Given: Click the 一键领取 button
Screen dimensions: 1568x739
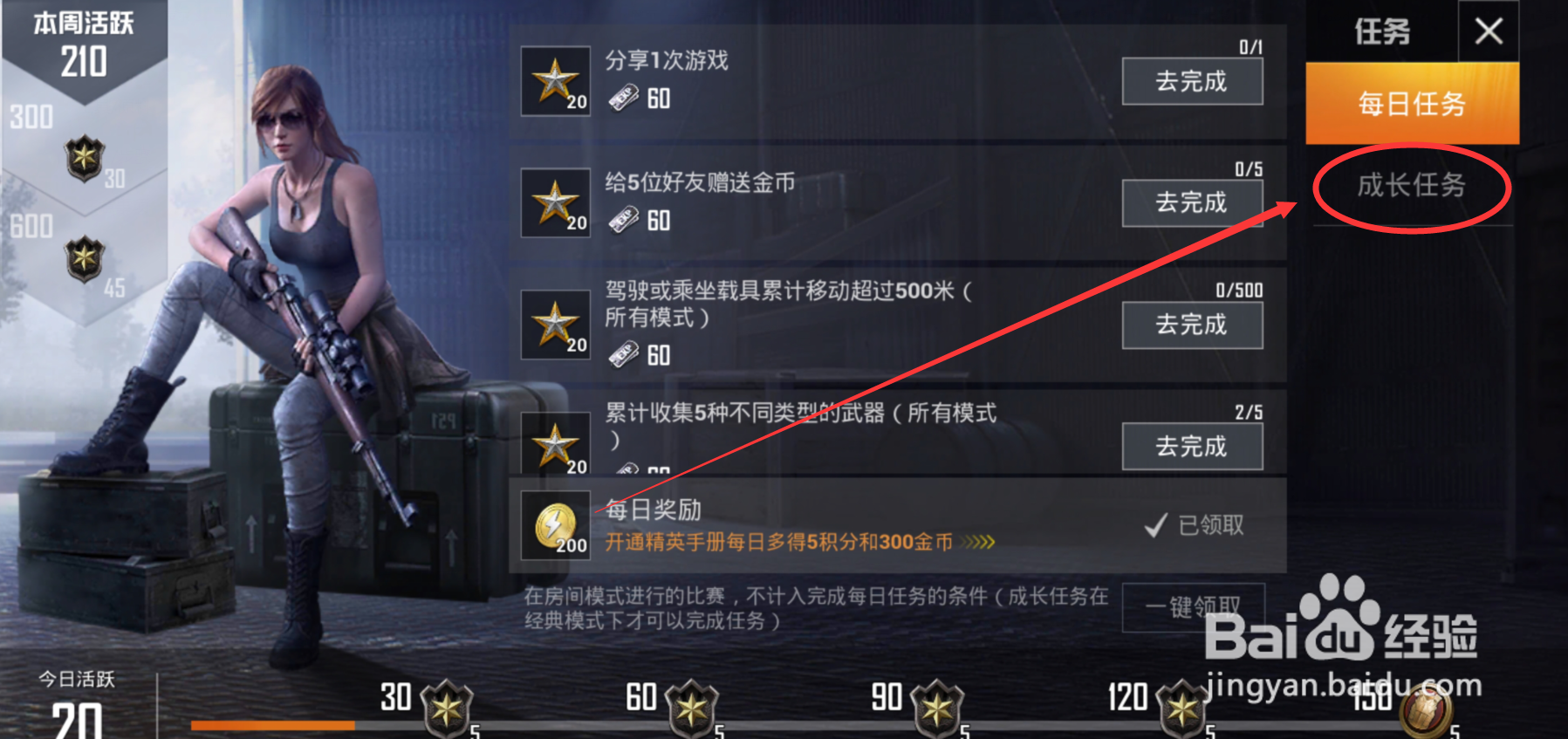Looking at the screenshot, I should pos(1193,606).
